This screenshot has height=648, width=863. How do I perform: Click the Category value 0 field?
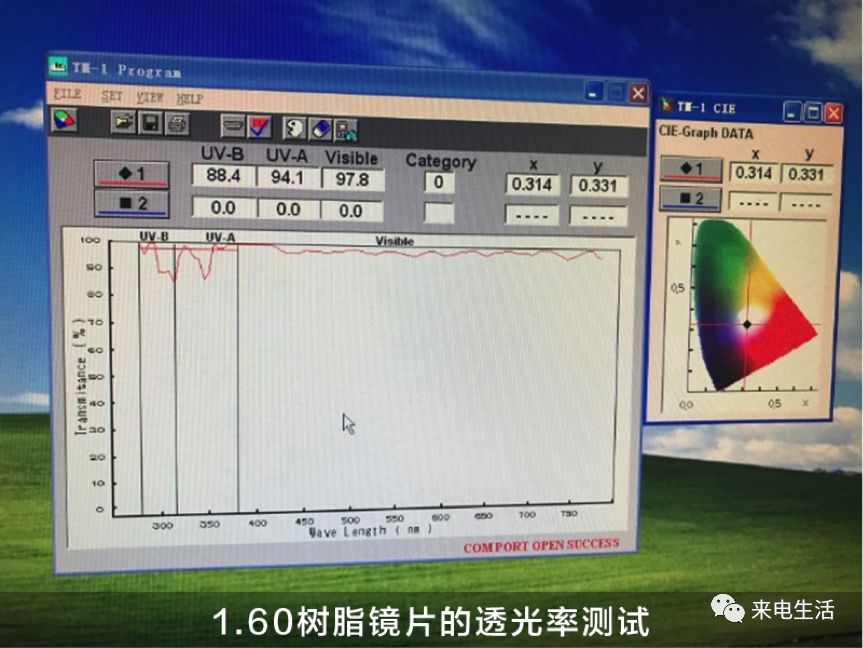pyautogui.click(x=439, y=182)
